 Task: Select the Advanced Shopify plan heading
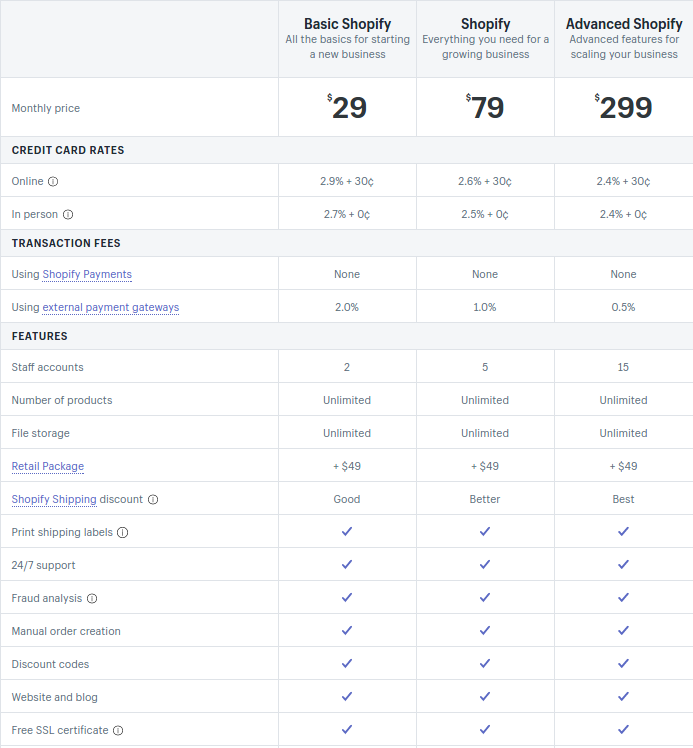click(624, 24)
